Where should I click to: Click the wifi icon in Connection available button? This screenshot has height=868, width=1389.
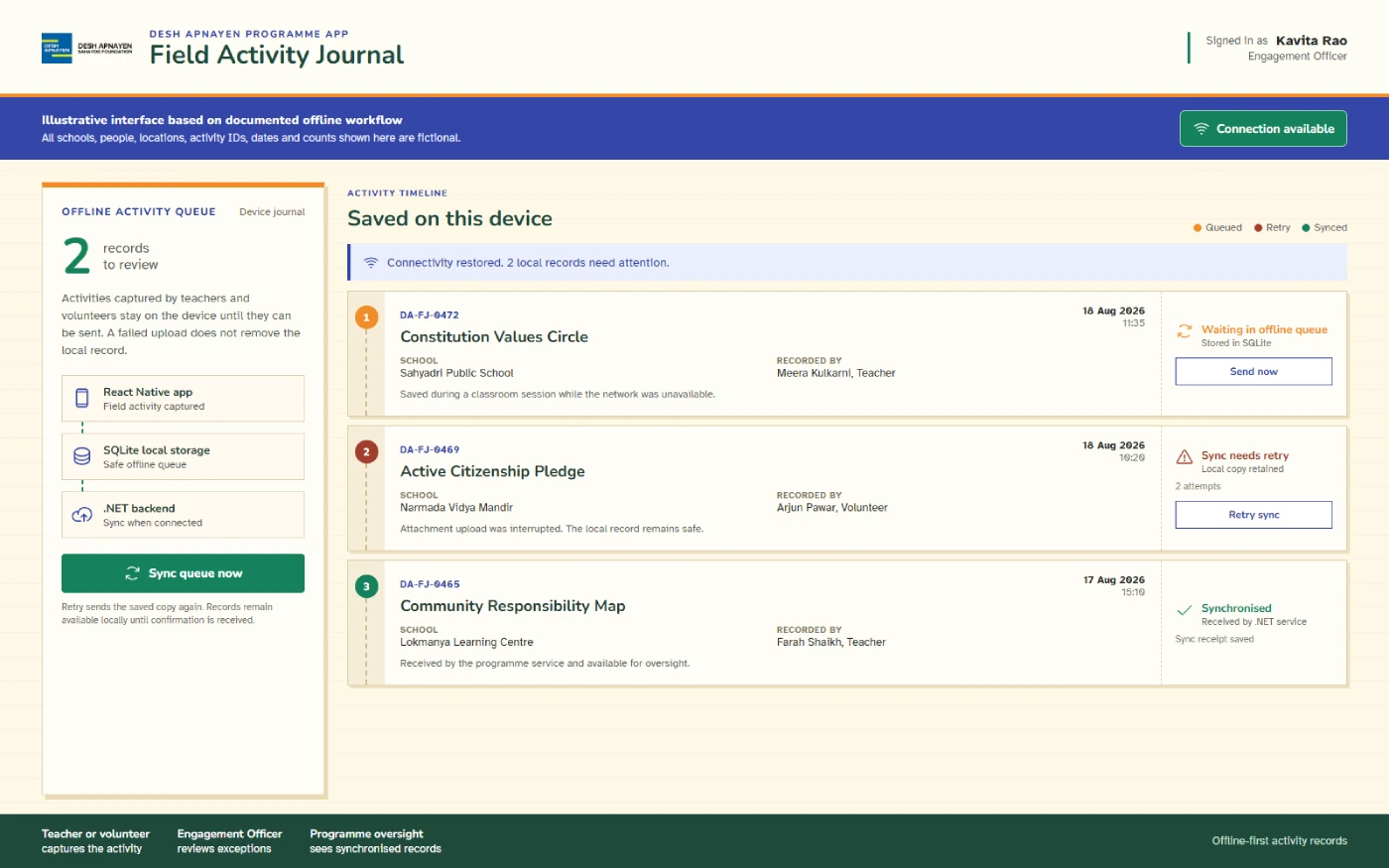coord(1201,129)
